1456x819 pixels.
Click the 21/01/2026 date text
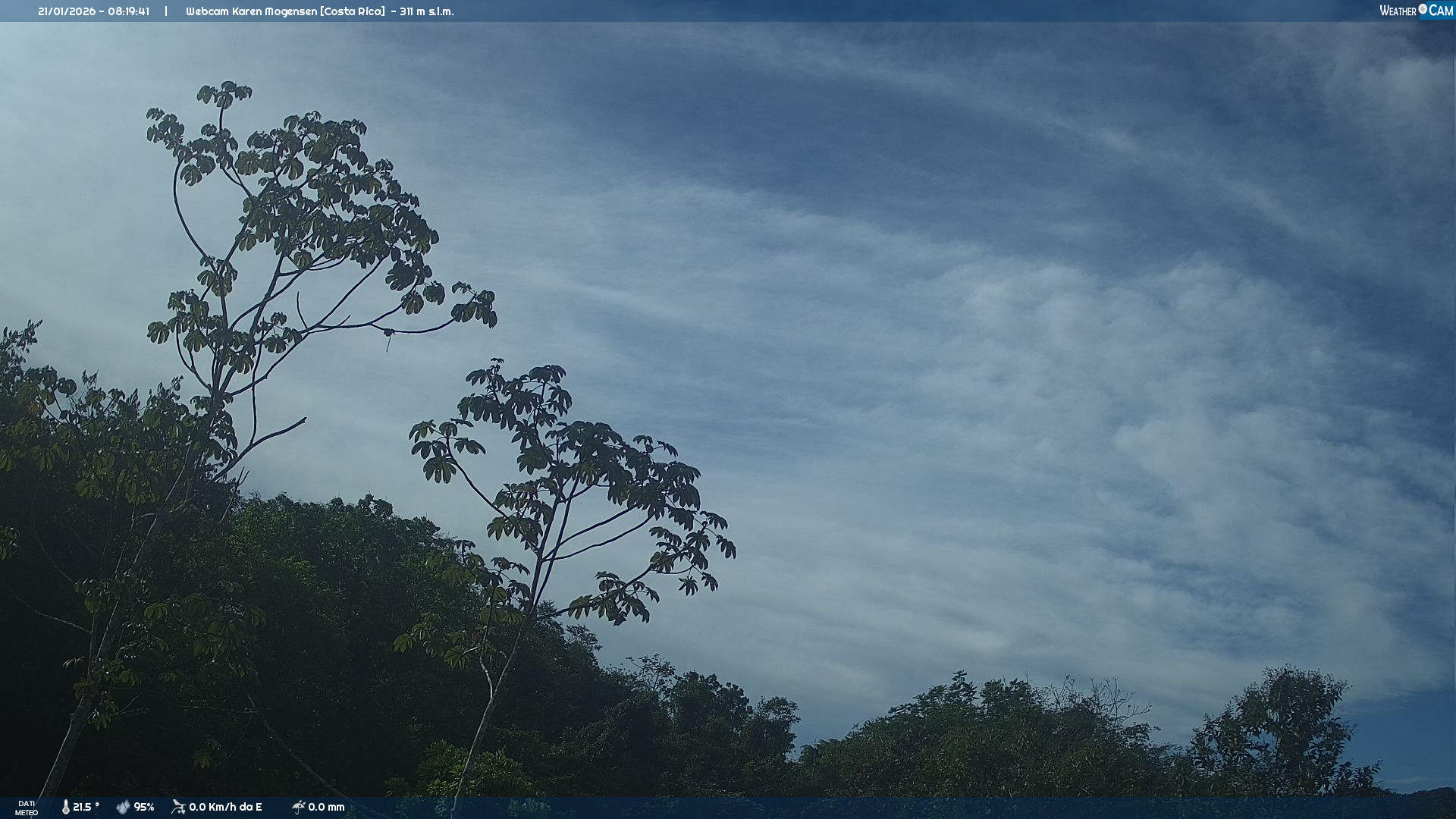66,11
